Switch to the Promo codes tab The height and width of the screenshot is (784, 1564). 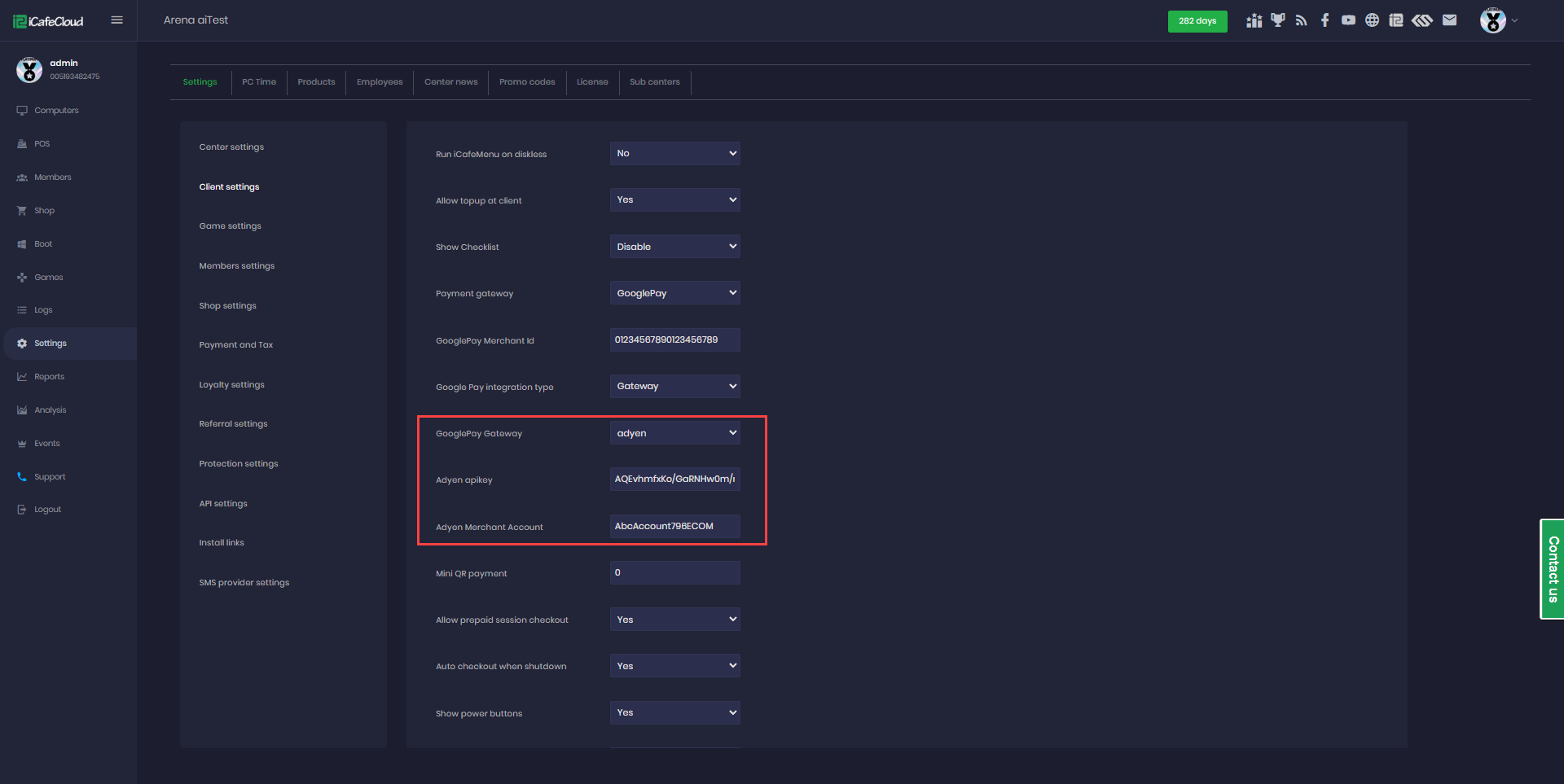click(527, 82)
